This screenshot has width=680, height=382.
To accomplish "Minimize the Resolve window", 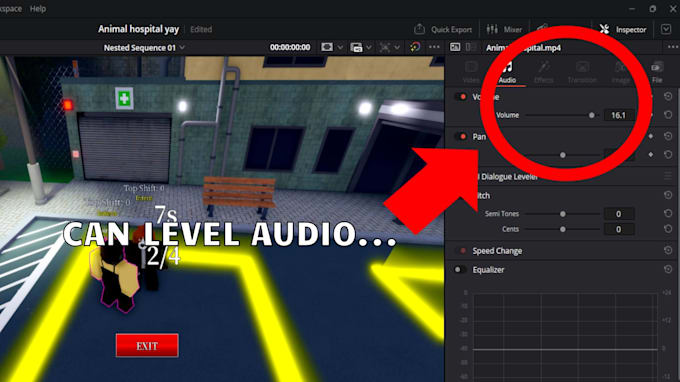I will click(632, 9).
